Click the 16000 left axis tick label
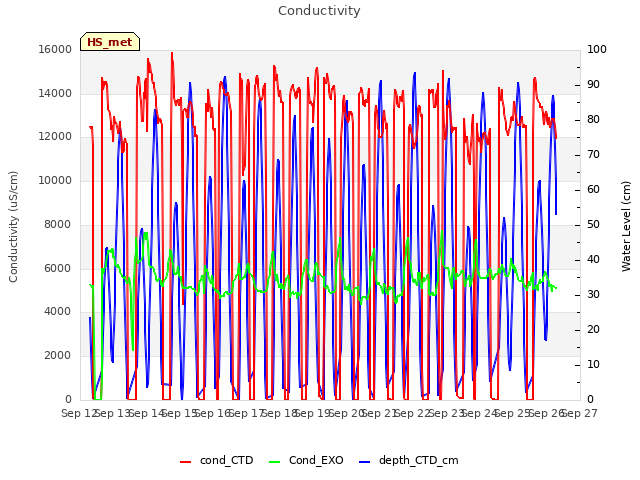Image resolution: width=640 pixels, height=480 pixels. click(x=55, y=49)
